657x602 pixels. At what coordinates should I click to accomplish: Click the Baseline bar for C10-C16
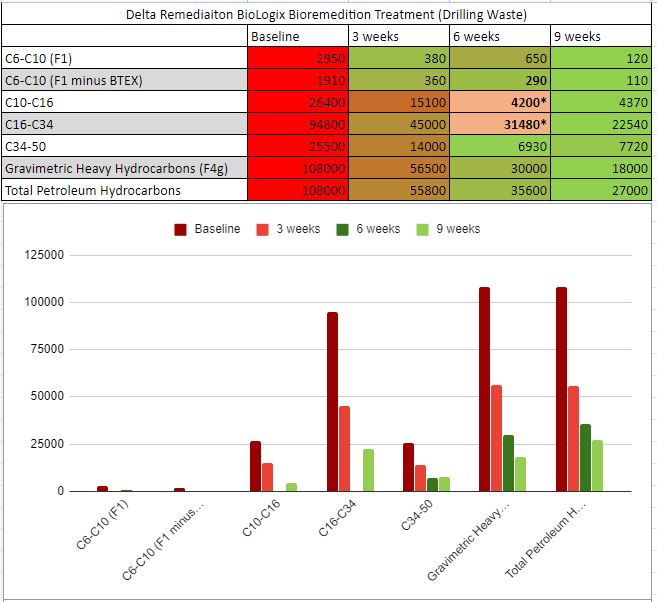pos(255,466)
